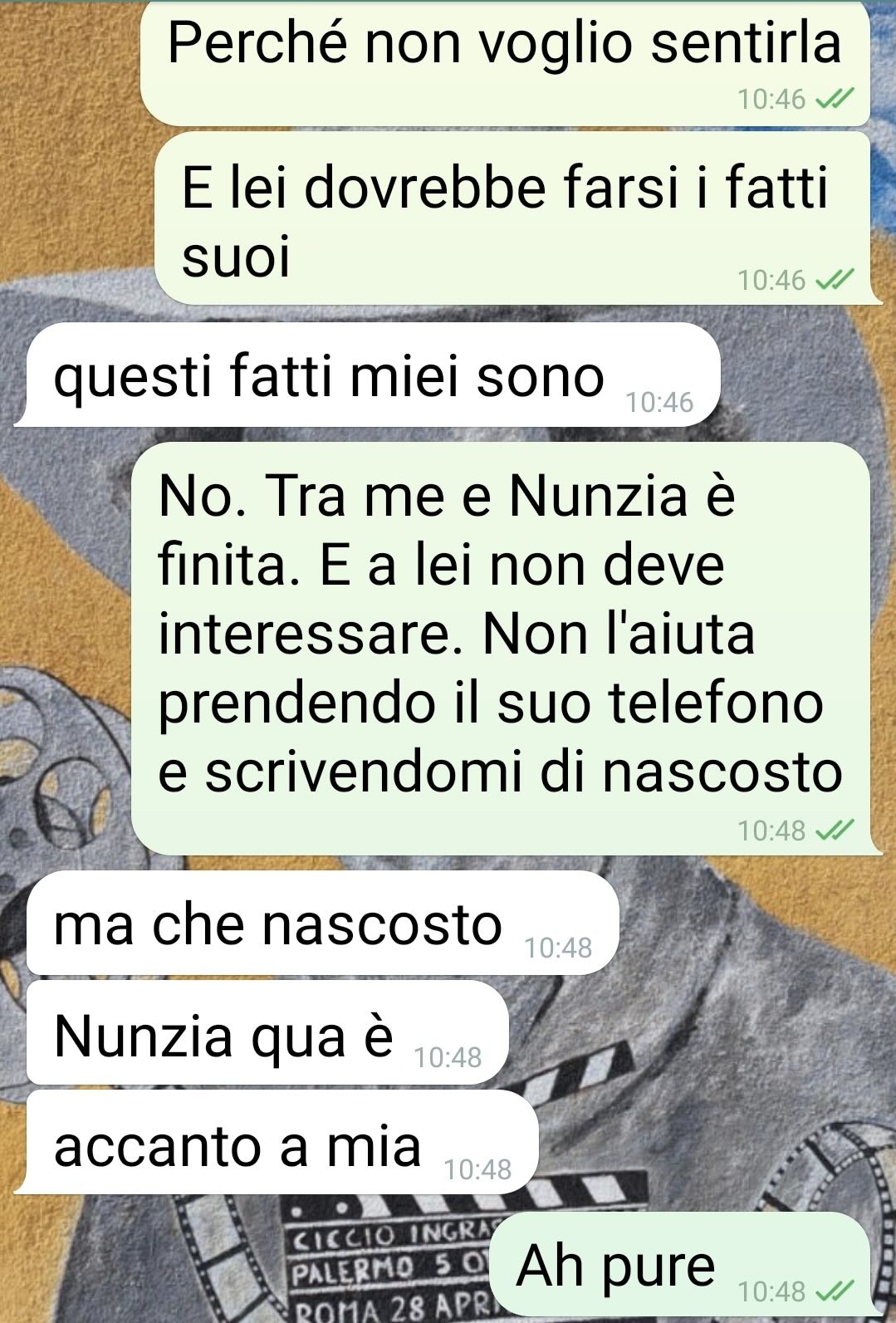The height and width of the screenshot is (1323, 896).
Task: Tap the 10:46 timestamp on 'questi fatti miei sono'
Action: [x=659, y=402]
